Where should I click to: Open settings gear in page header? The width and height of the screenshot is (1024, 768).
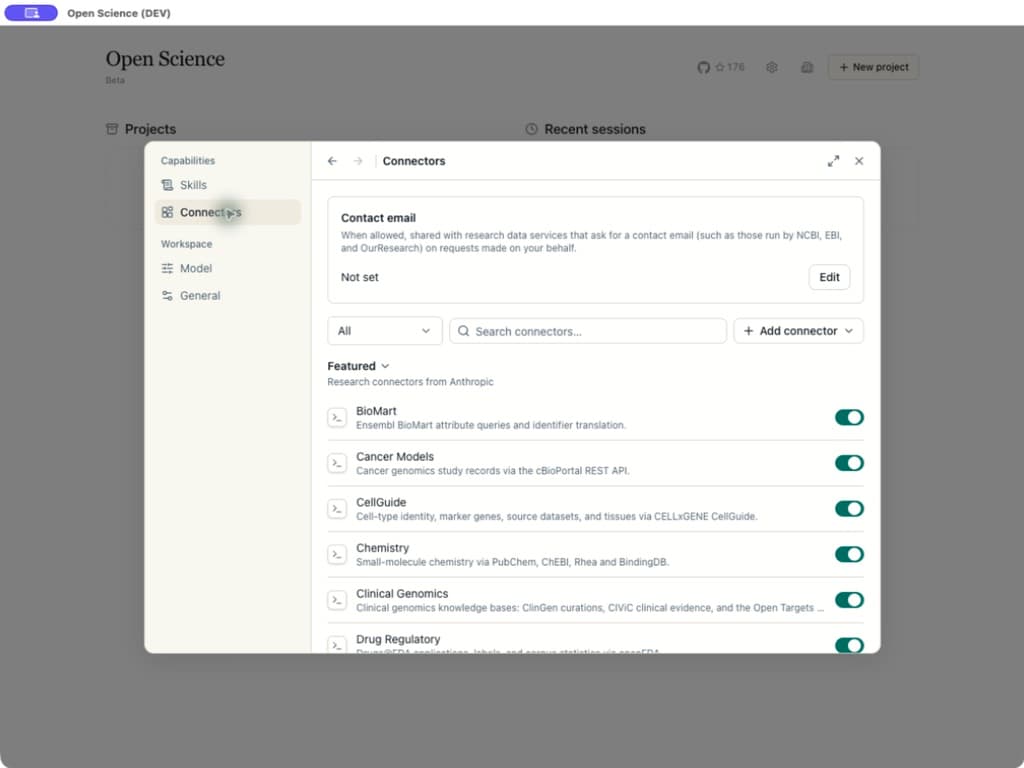click(772, 67)
